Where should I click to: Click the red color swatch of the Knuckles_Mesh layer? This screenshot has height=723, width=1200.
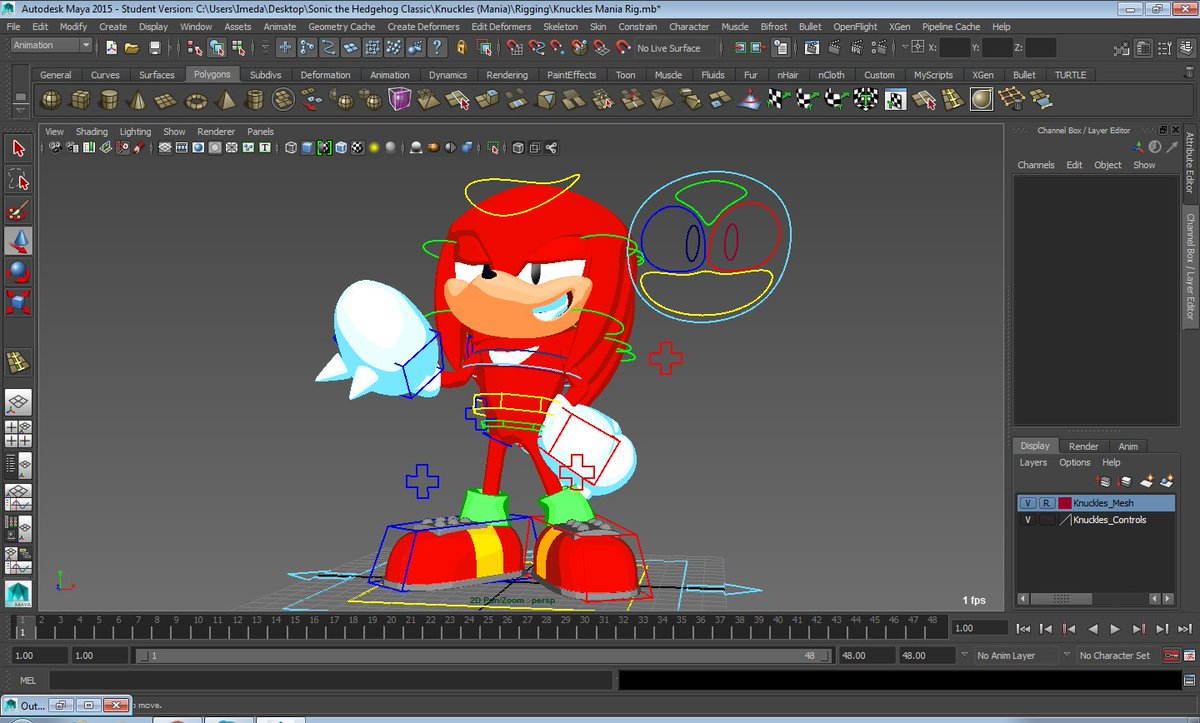click(x=1064, y=503)
